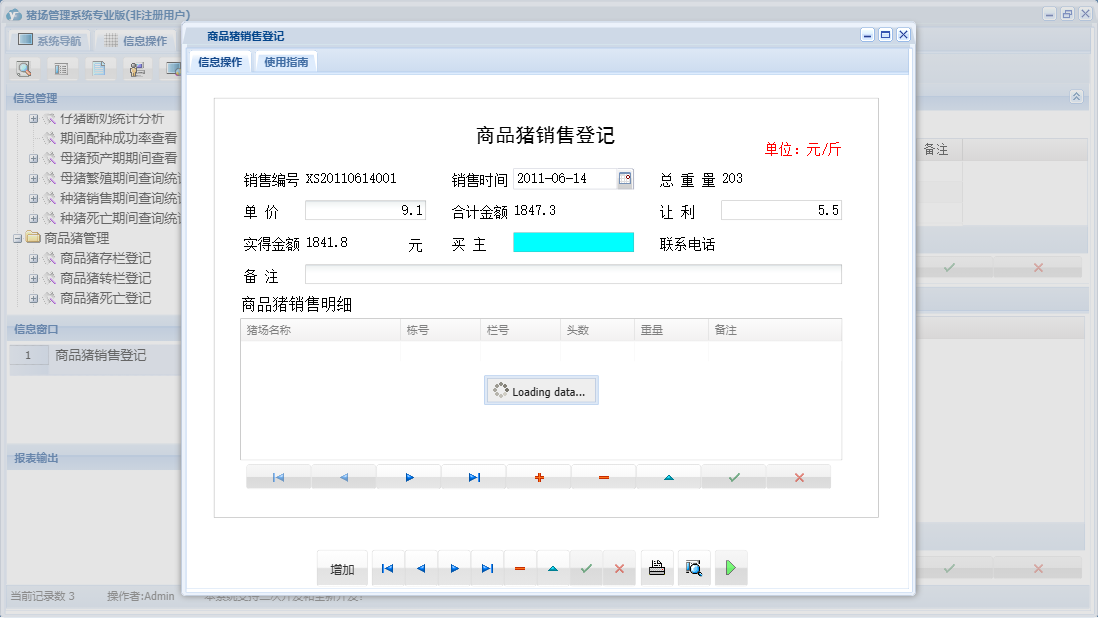Open the print function for the sale record

(657, 567)
